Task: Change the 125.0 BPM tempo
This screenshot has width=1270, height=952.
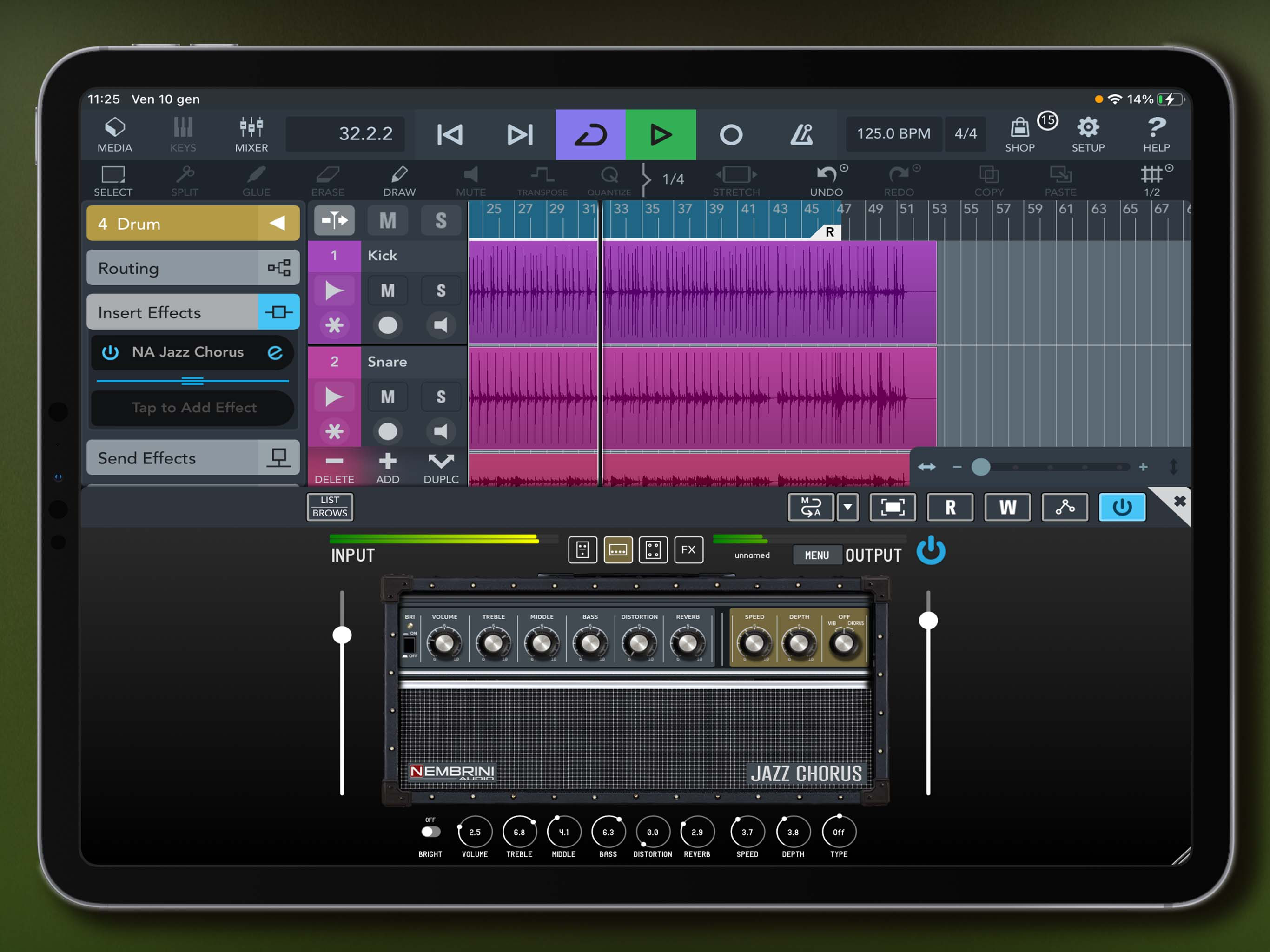Action: tap(893, 134)
